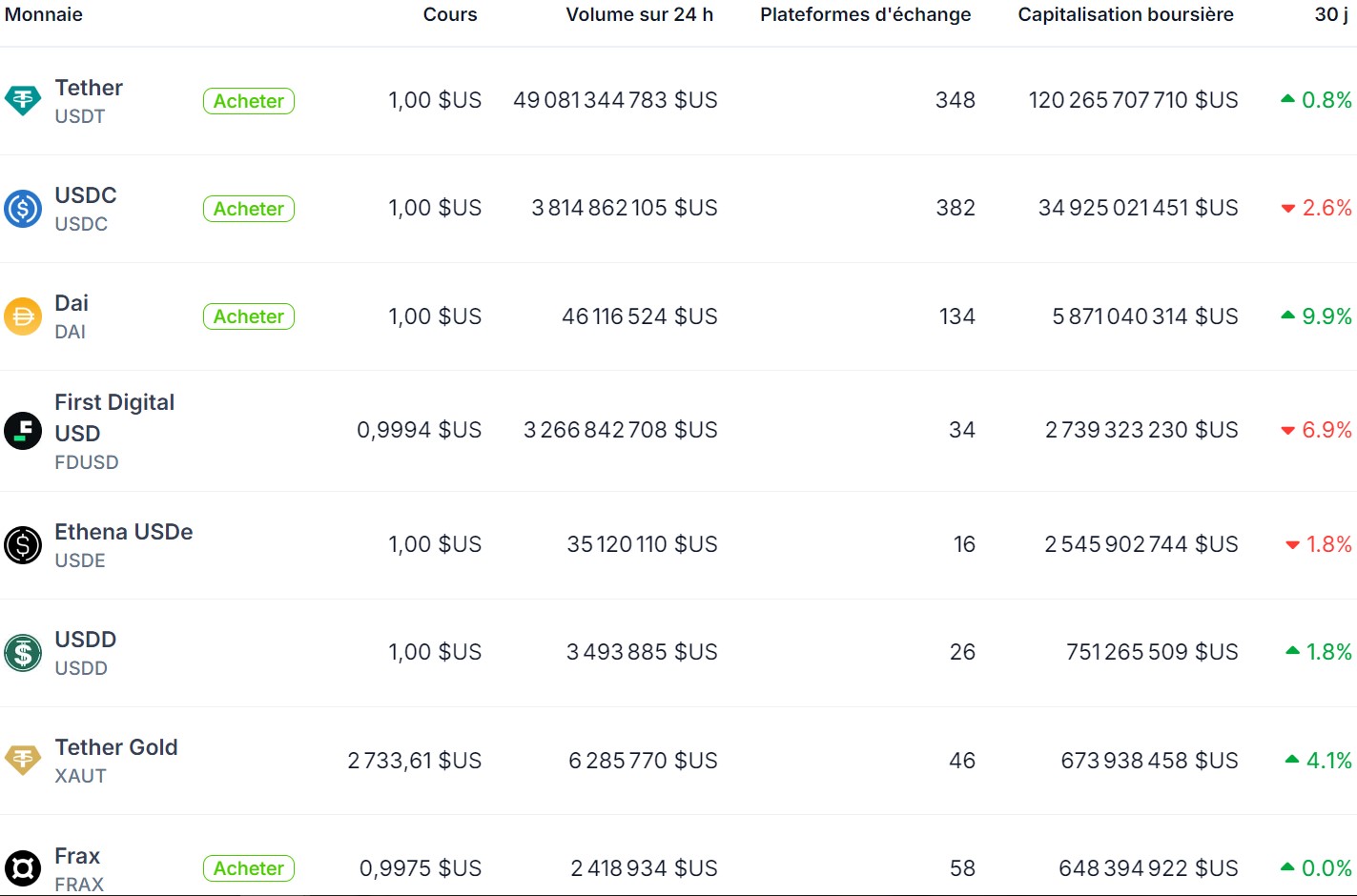This screenshot has height=896, width=1357.
Task: Click Acheter for Tether
Action: (x=248, y=100)
